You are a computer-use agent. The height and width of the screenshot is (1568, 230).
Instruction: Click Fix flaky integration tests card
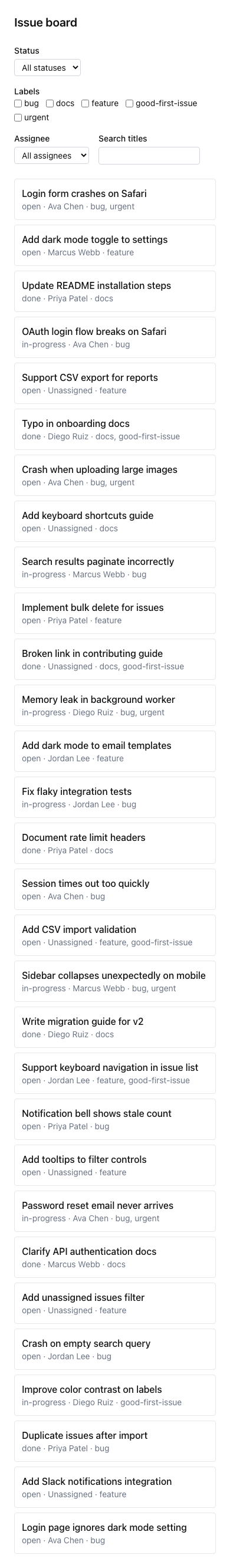pos(115,797)
